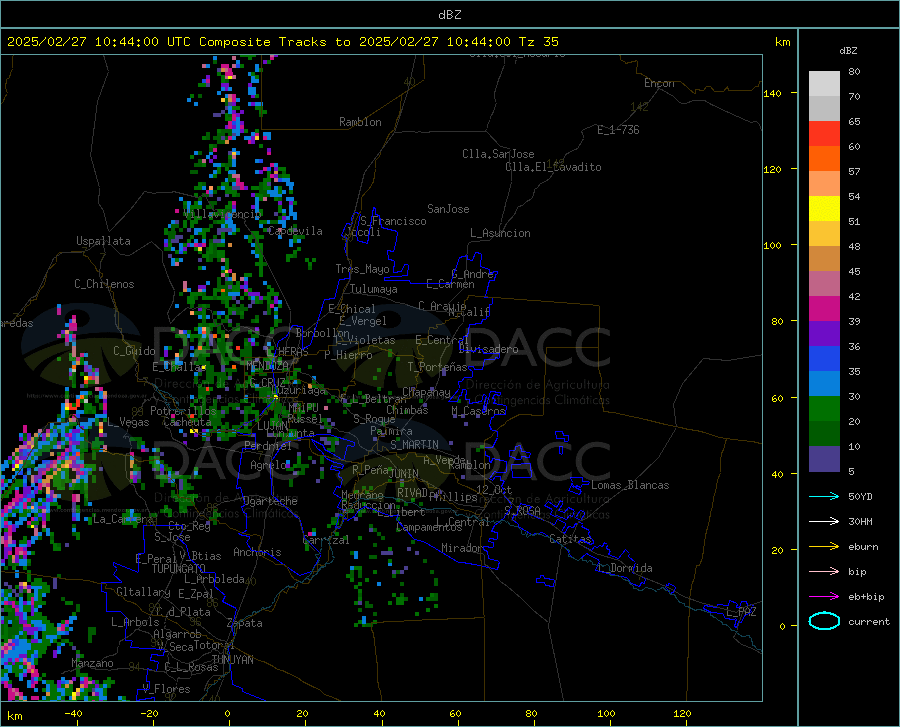Select the violet purple swatch in dBZ scale

[x=824, y=334]
